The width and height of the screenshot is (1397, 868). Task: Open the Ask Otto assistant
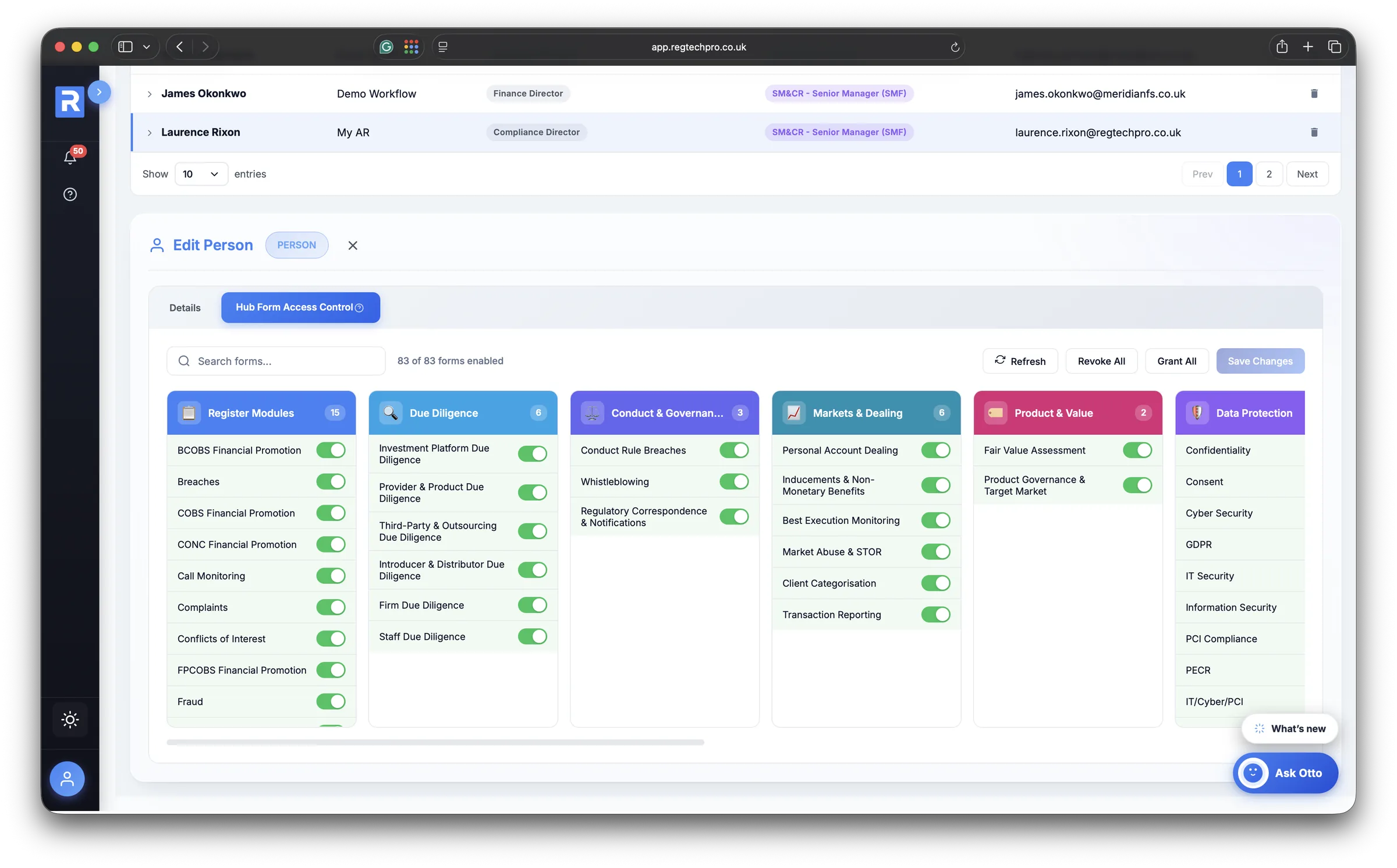click(1285, 773)
